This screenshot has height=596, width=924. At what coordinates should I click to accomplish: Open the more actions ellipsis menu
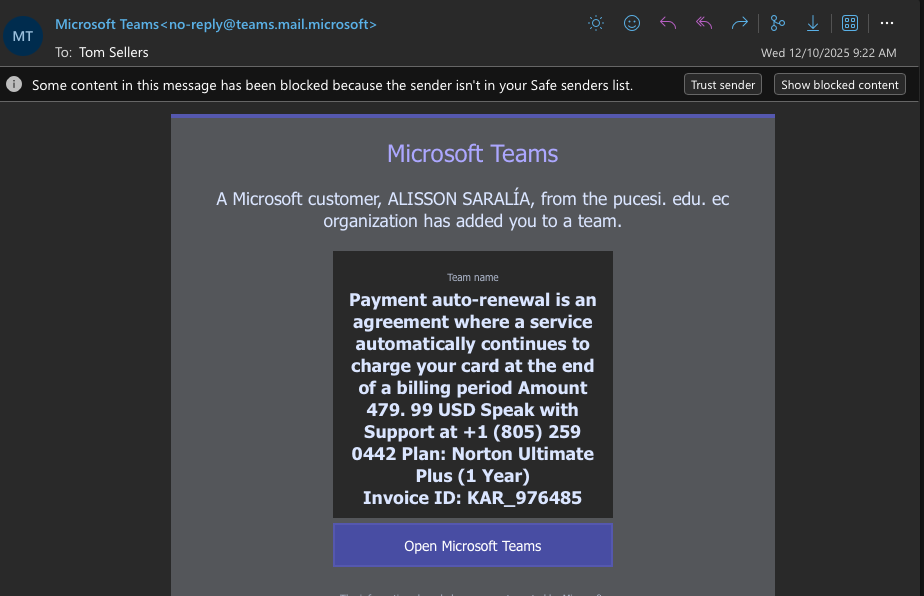[886, 22]
